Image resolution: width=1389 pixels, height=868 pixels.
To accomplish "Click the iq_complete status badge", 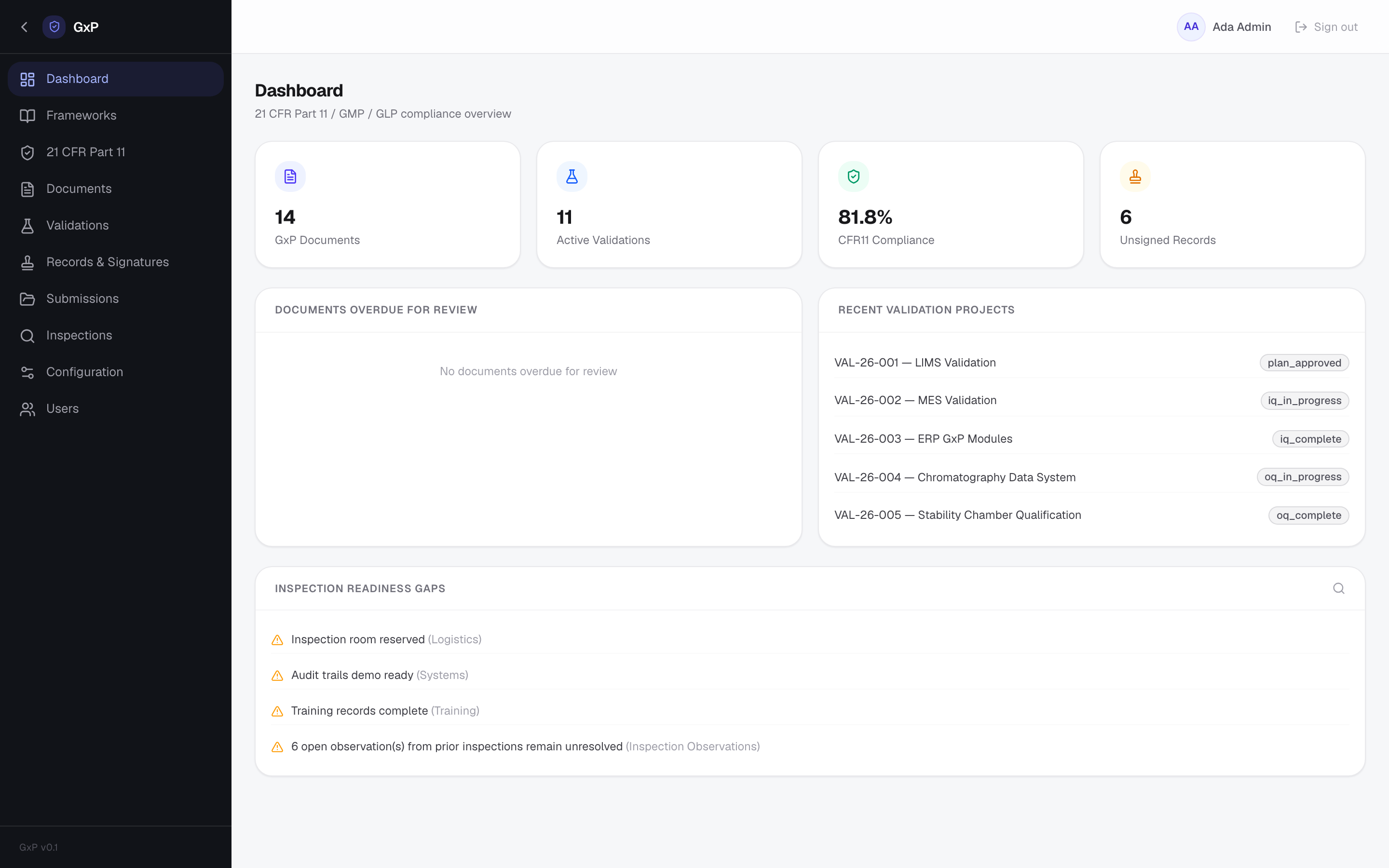I will pyautogui.click(x=1310, y=439).
